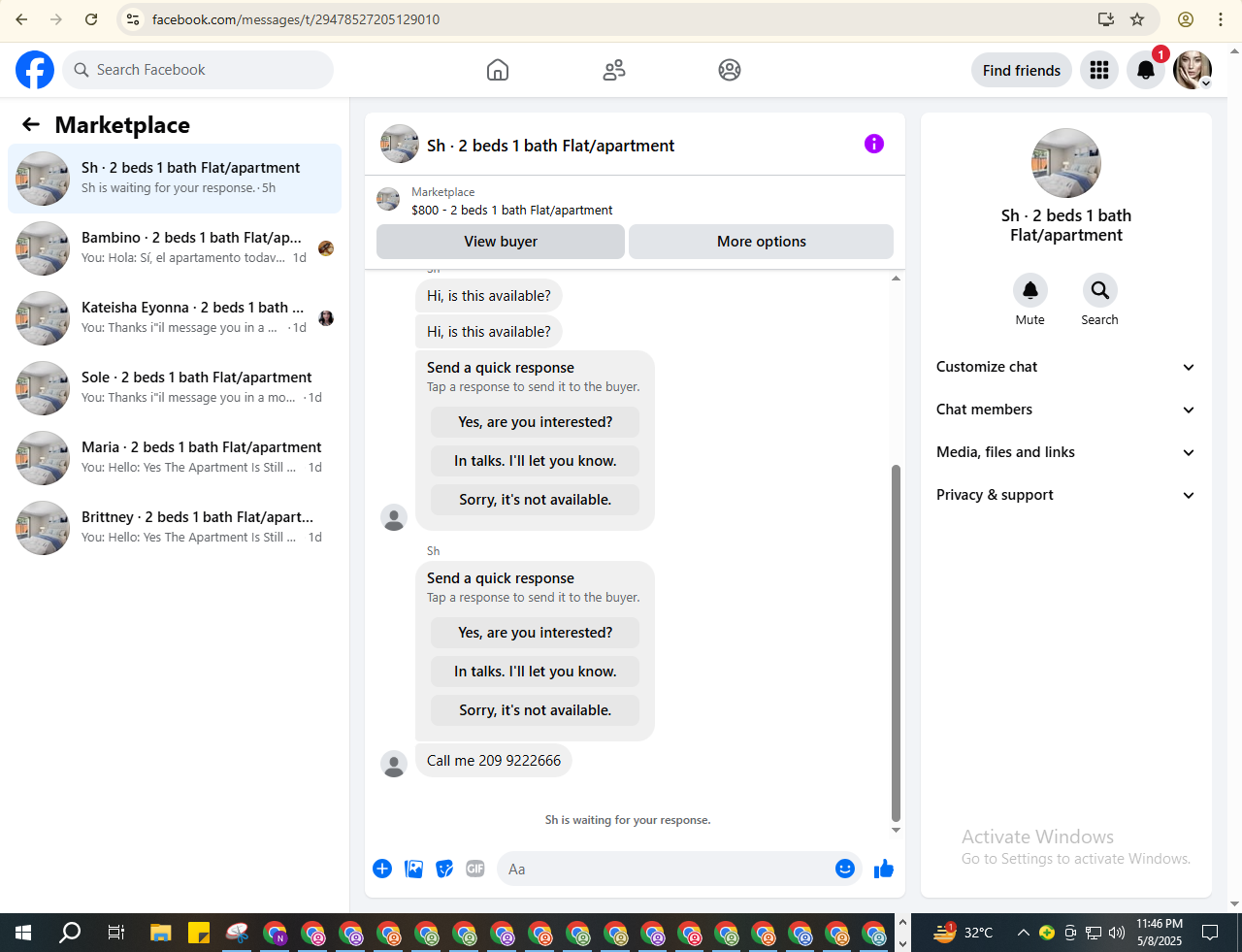This screenshot has width=1242, height=952.
Task: Open the emoji picker in the message box
Action: pyautogui.click(x=845, y=869)
